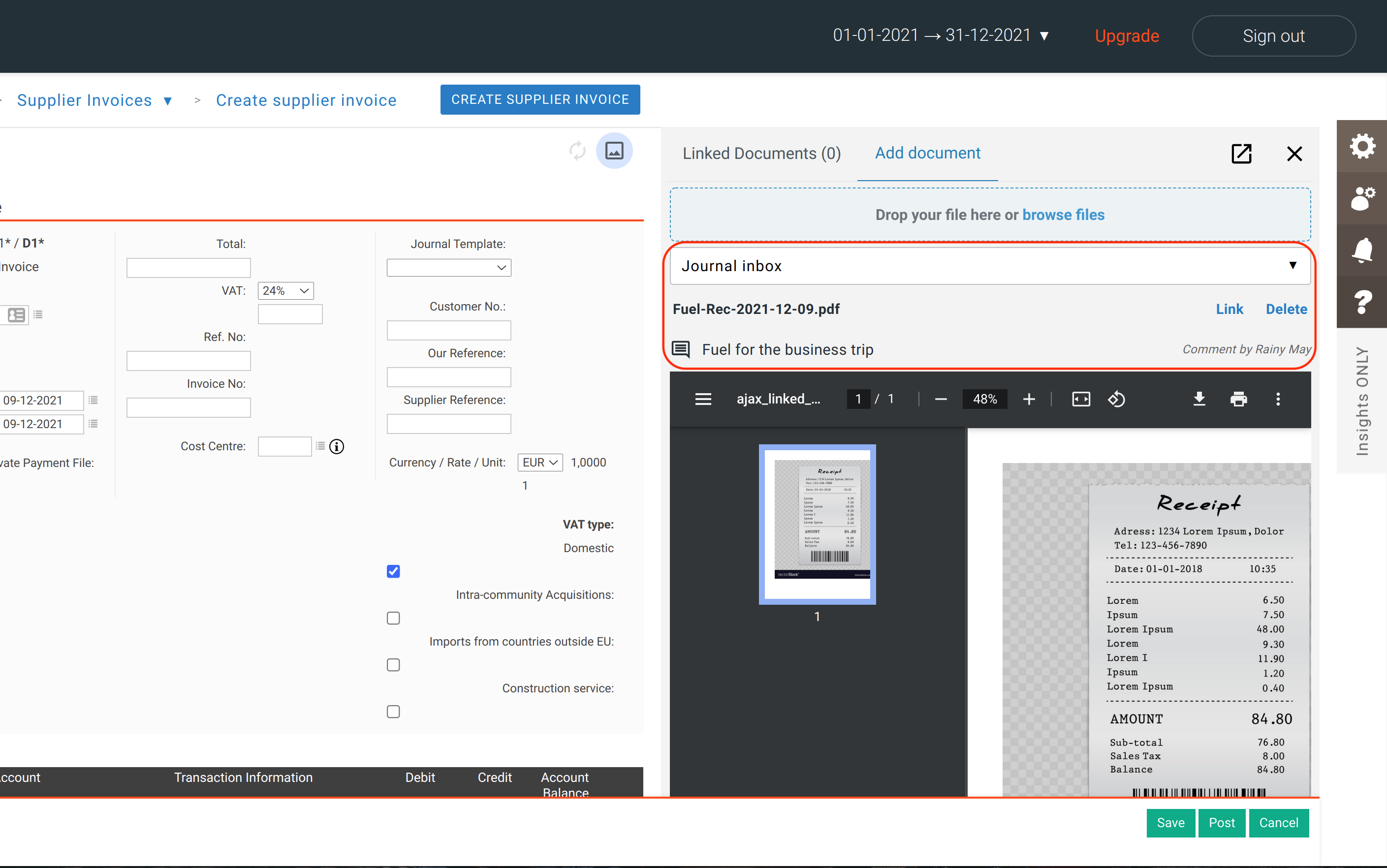Check the Construction service checkbox
1387x868 pixels.
[x=393, y=712]
